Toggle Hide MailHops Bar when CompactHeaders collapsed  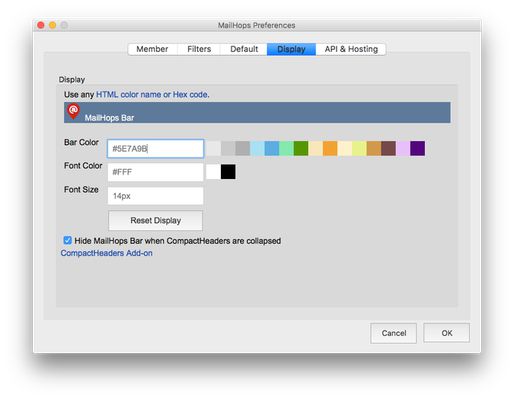(68, 240)
